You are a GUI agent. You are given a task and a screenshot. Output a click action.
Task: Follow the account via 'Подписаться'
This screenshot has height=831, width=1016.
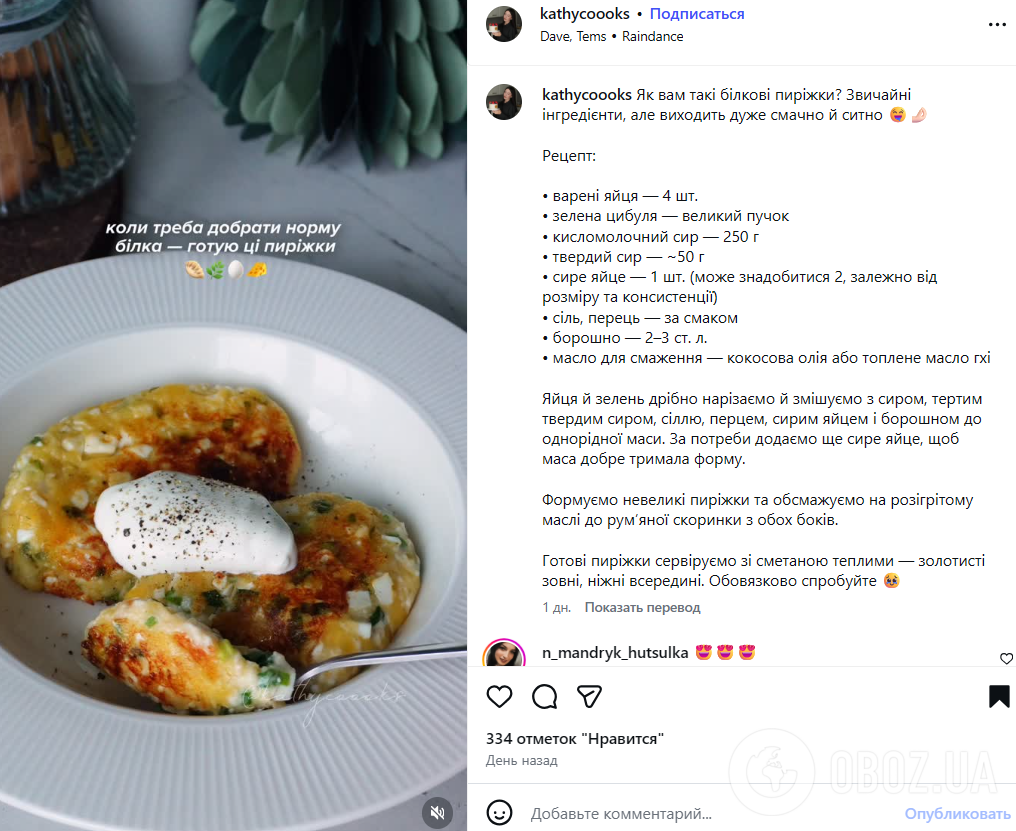coord(696,13)
